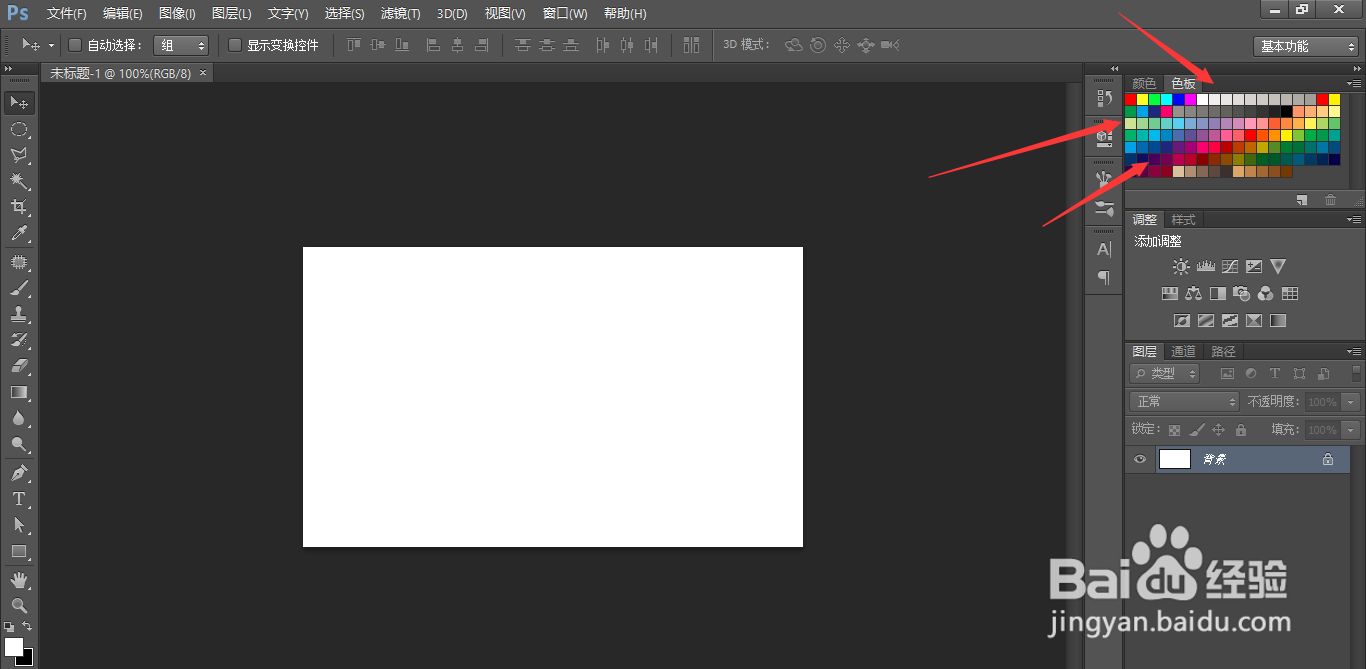Select the Pen tool
This screenshot has width=1366, height=669.
pos(19,472)
